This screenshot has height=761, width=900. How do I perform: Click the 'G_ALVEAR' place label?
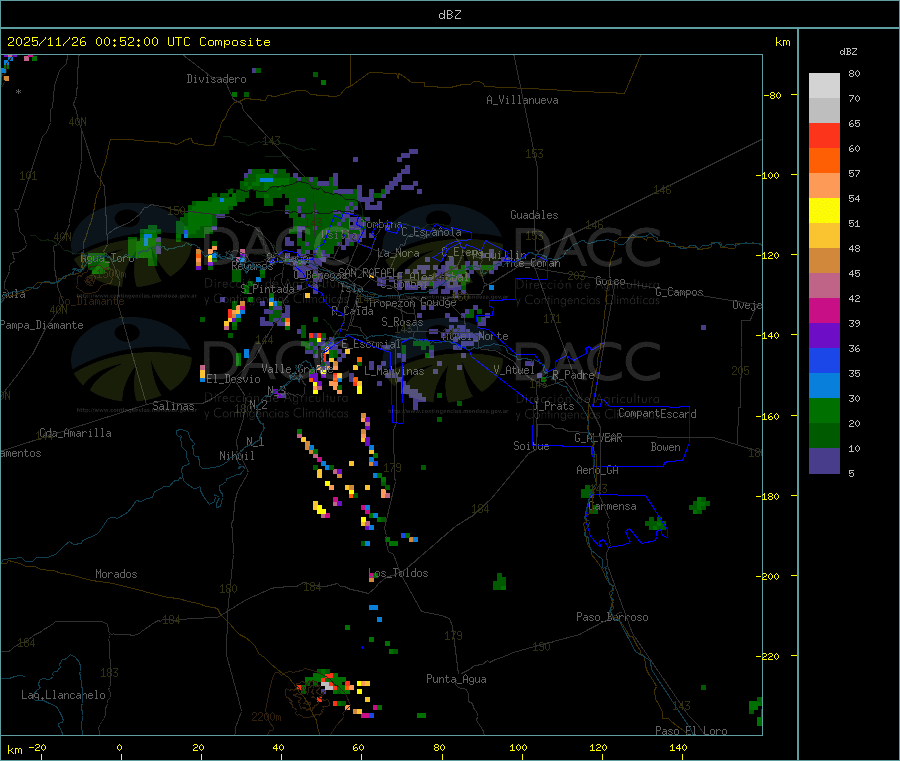(x=598, y=438)
